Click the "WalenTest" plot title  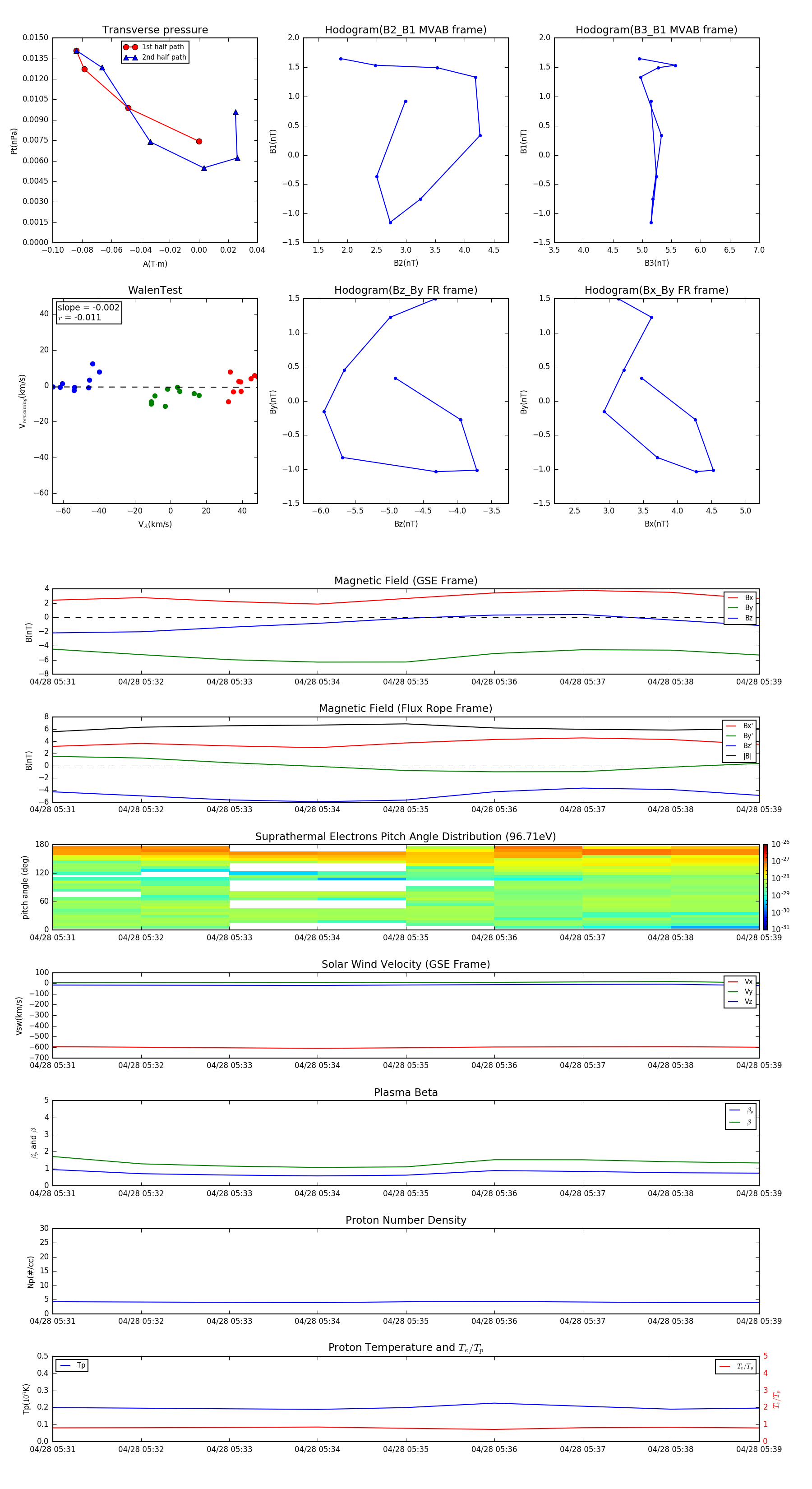point(155,290)
